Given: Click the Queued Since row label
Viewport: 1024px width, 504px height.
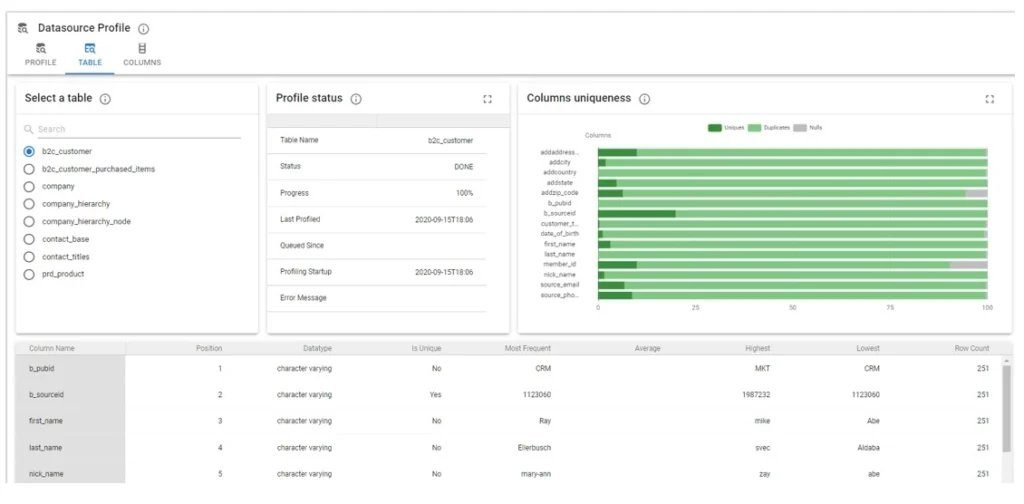Looking at the screenshot, I should [x=302, y=245].
